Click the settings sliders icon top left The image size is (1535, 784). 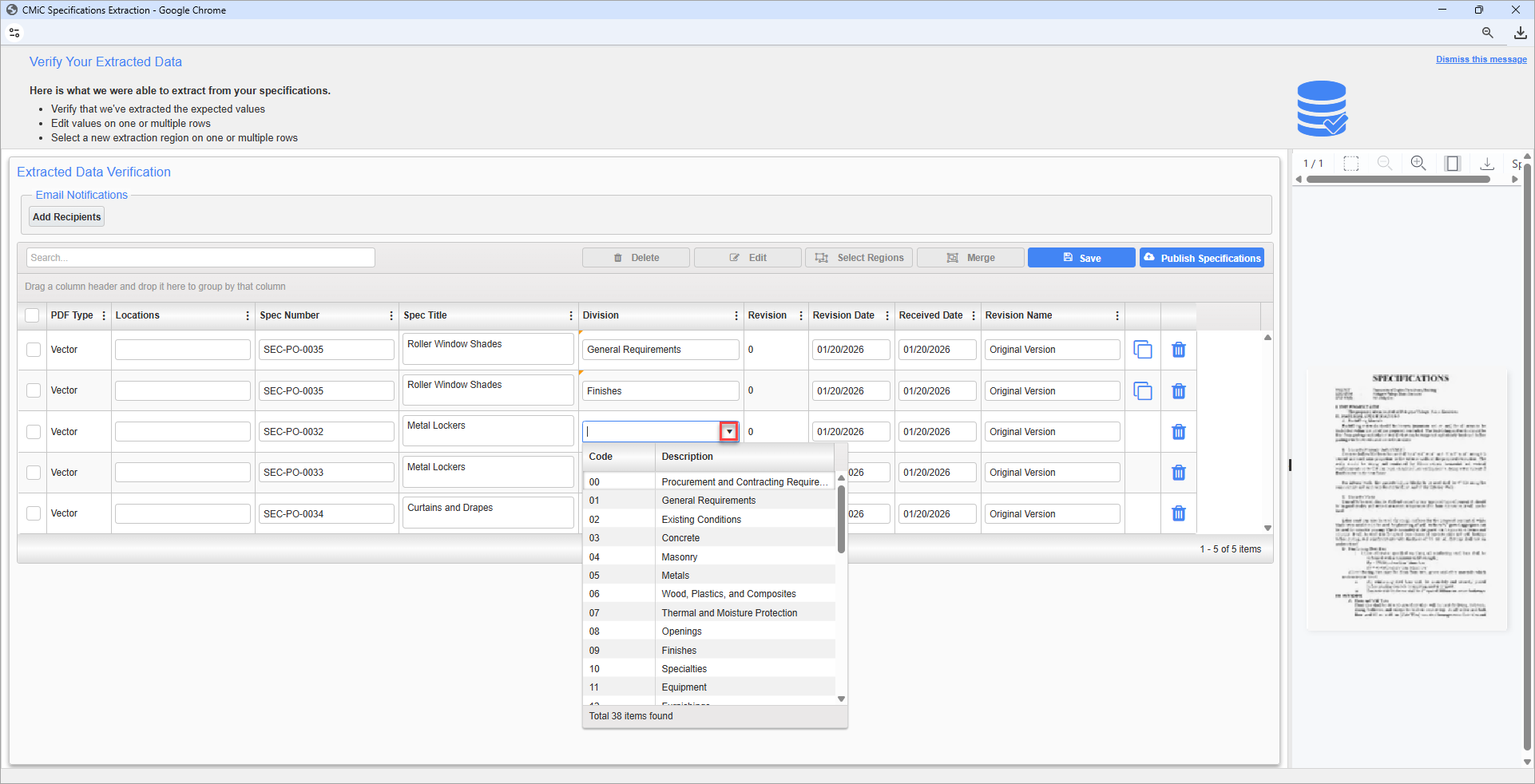point(14,33)
